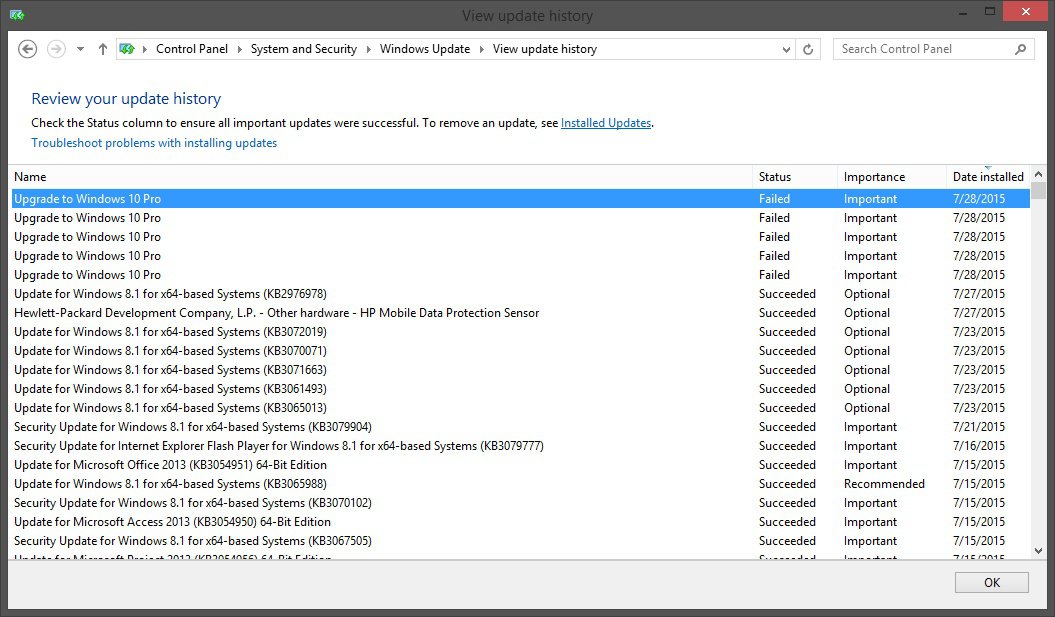The height and width of the screenshot is (617, 1055).
Task: Expand the chevron after System and Security
Action: click(x=368, y=49)
